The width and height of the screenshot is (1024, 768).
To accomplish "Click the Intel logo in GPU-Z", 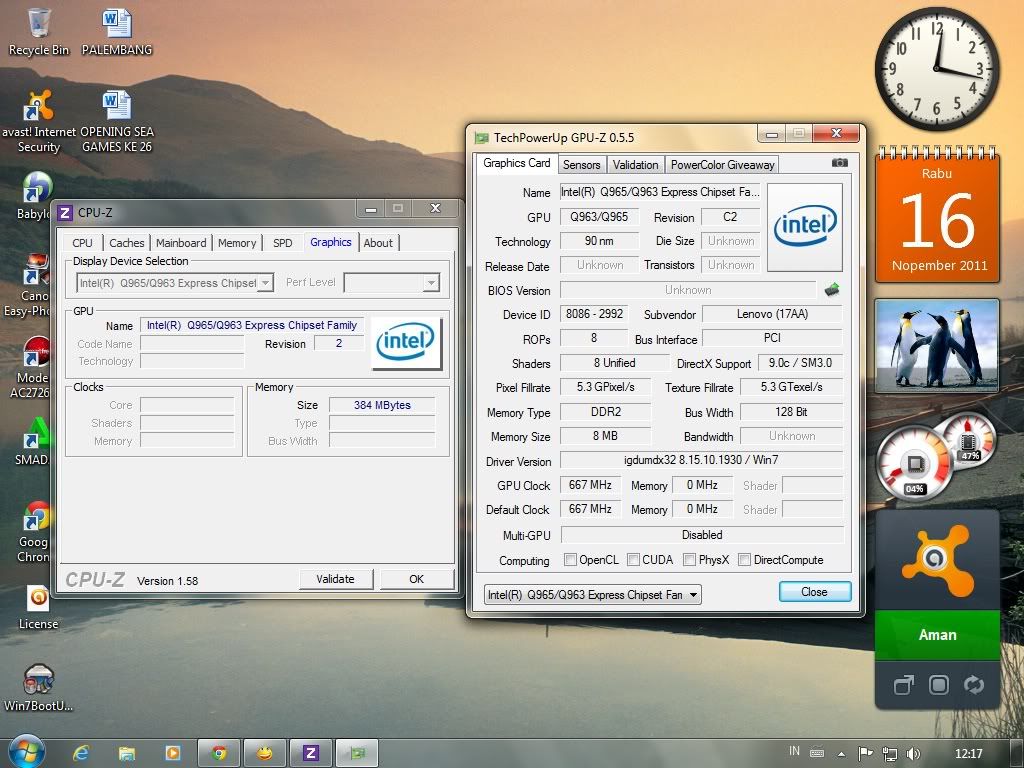I will tap(805, 227).
